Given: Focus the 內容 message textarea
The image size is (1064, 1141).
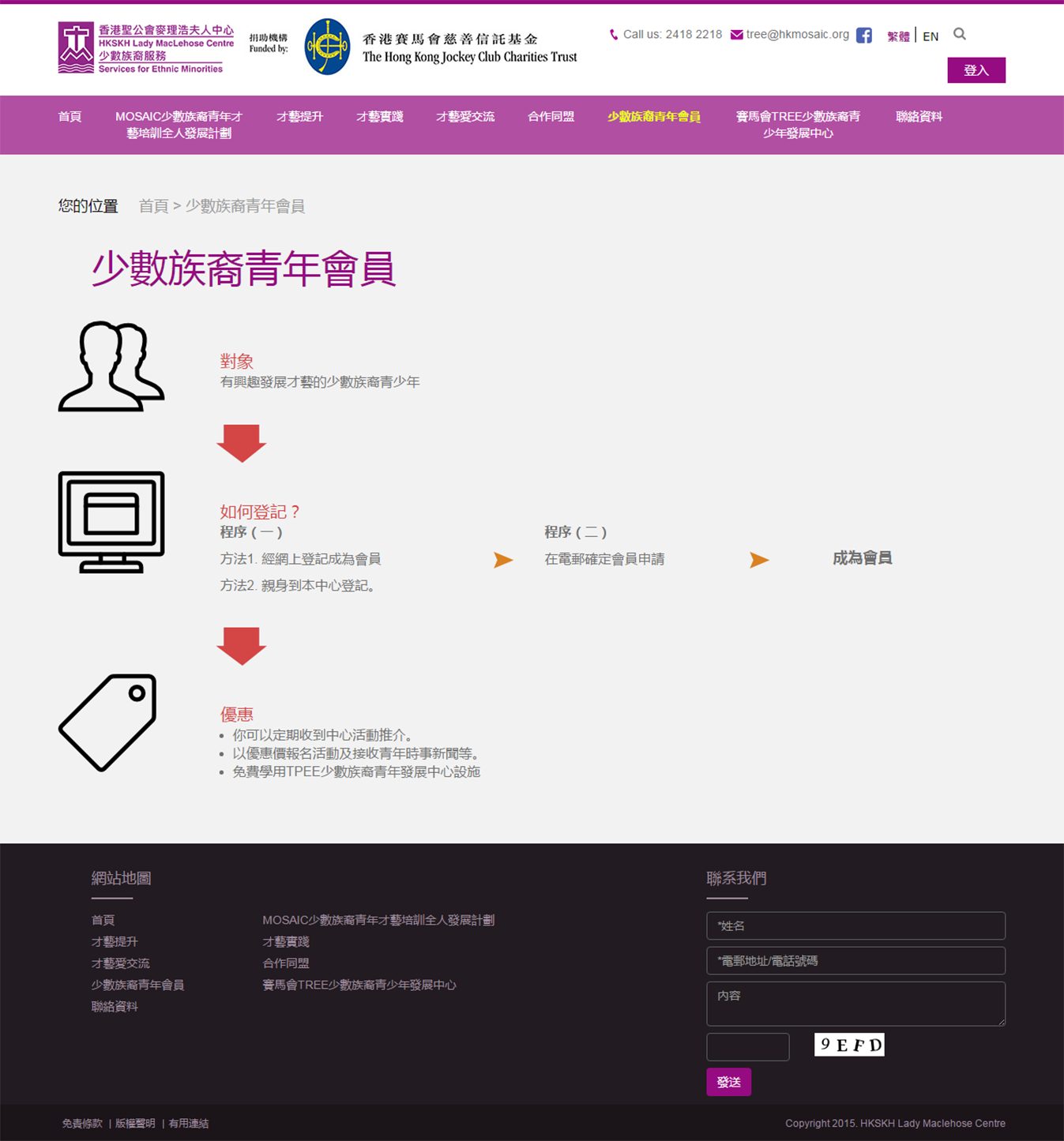Looking at the screenshot, I should 855,1004.
